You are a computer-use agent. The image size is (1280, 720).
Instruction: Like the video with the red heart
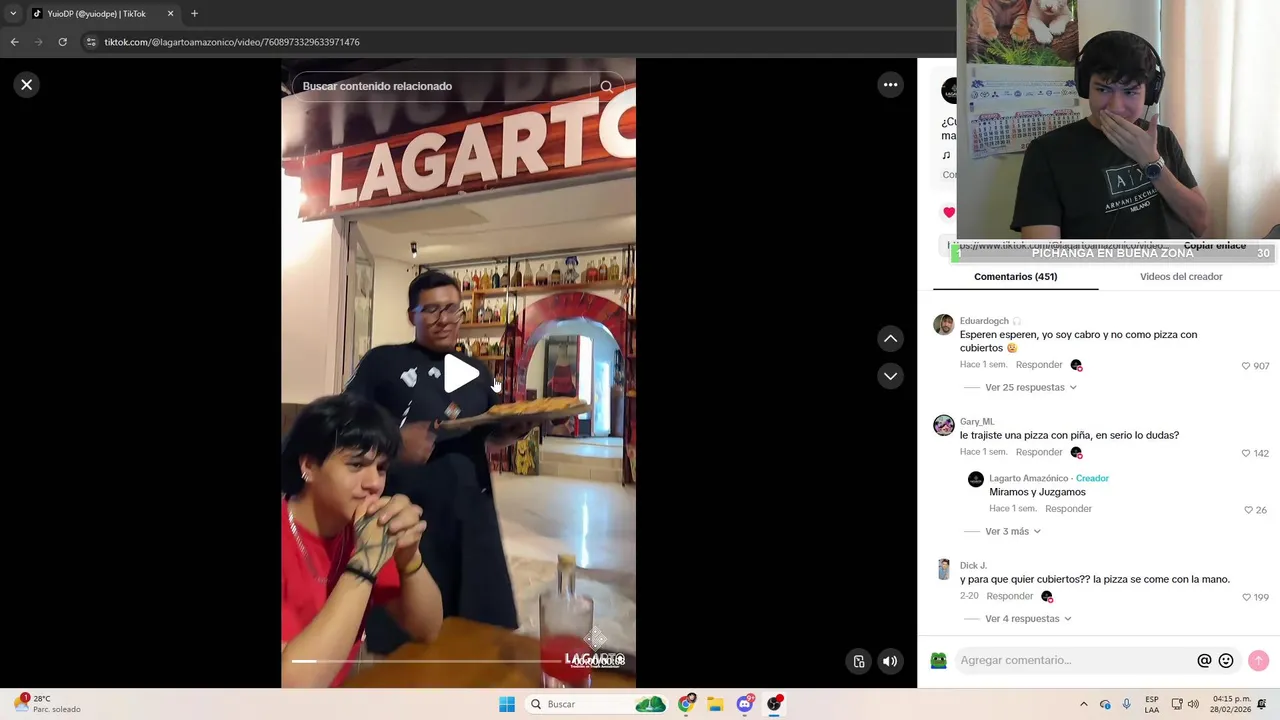pos(949,212)
